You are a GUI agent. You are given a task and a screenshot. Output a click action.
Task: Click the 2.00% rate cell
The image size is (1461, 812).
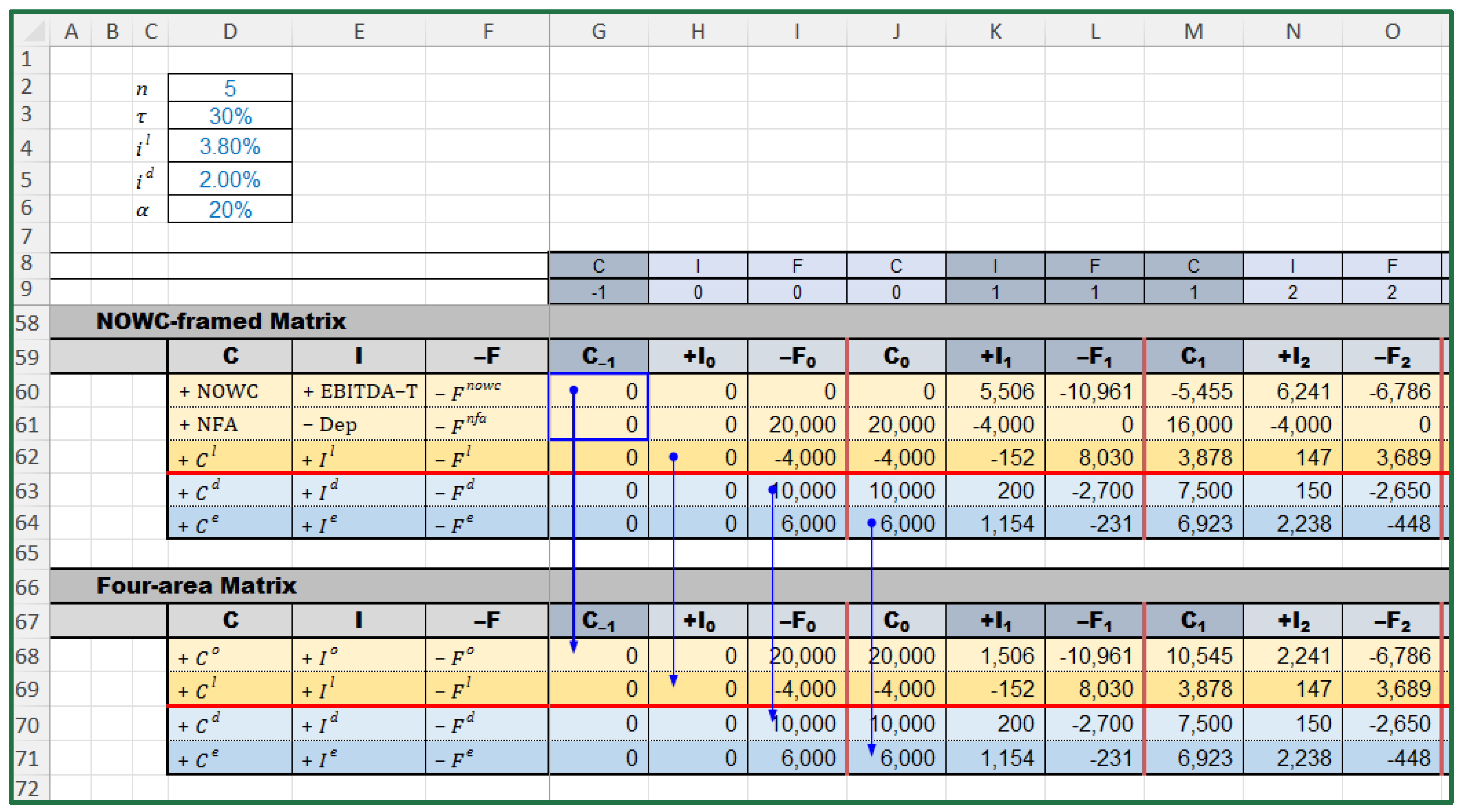point(230,179)
